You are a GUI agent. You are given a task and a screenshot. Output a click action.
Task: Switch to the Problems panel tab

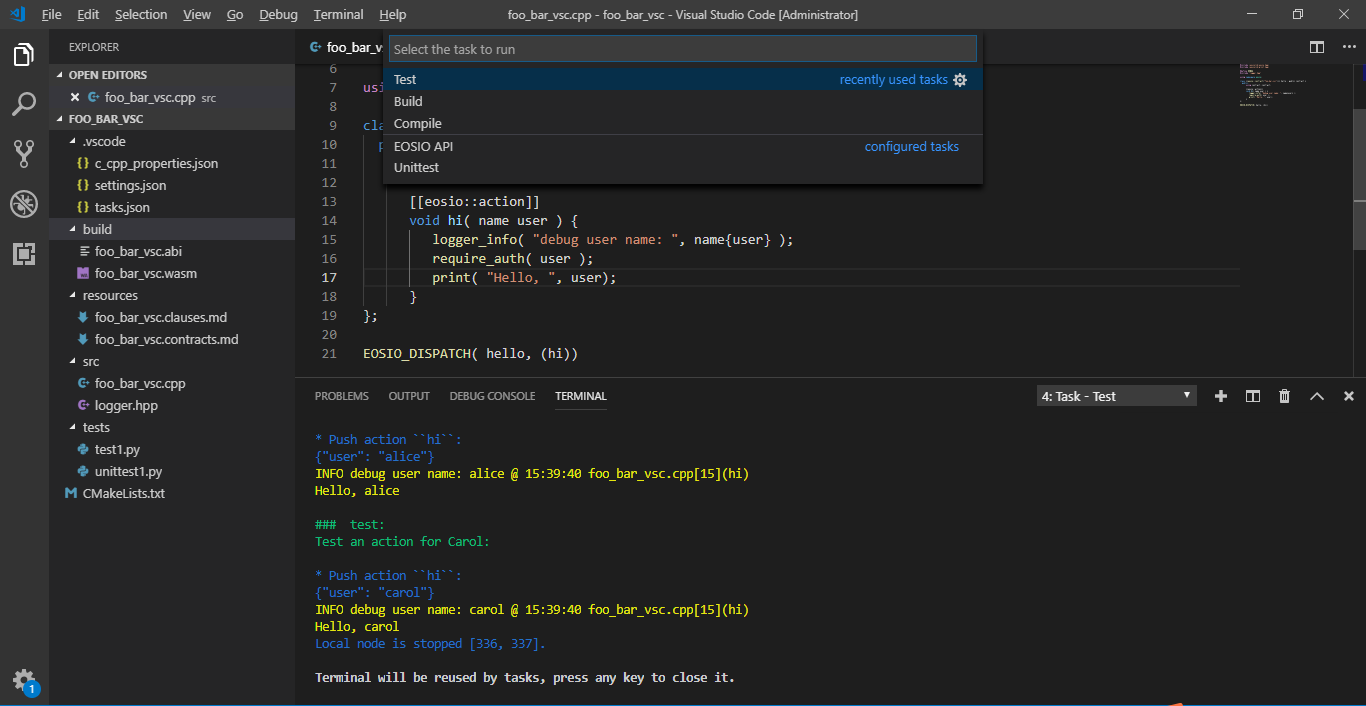point(342,396)
